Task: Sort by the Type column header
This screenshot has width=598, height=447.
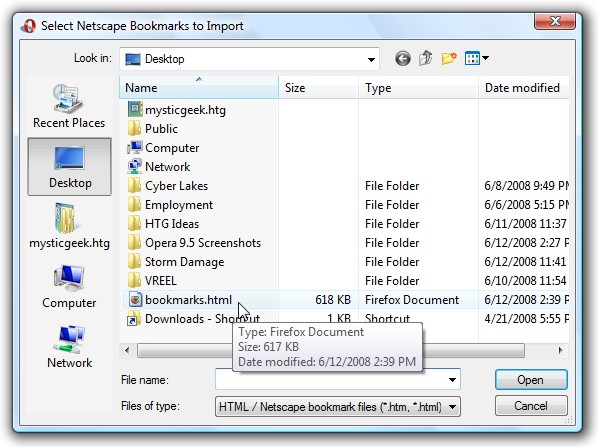Action: tap(418, 87)
